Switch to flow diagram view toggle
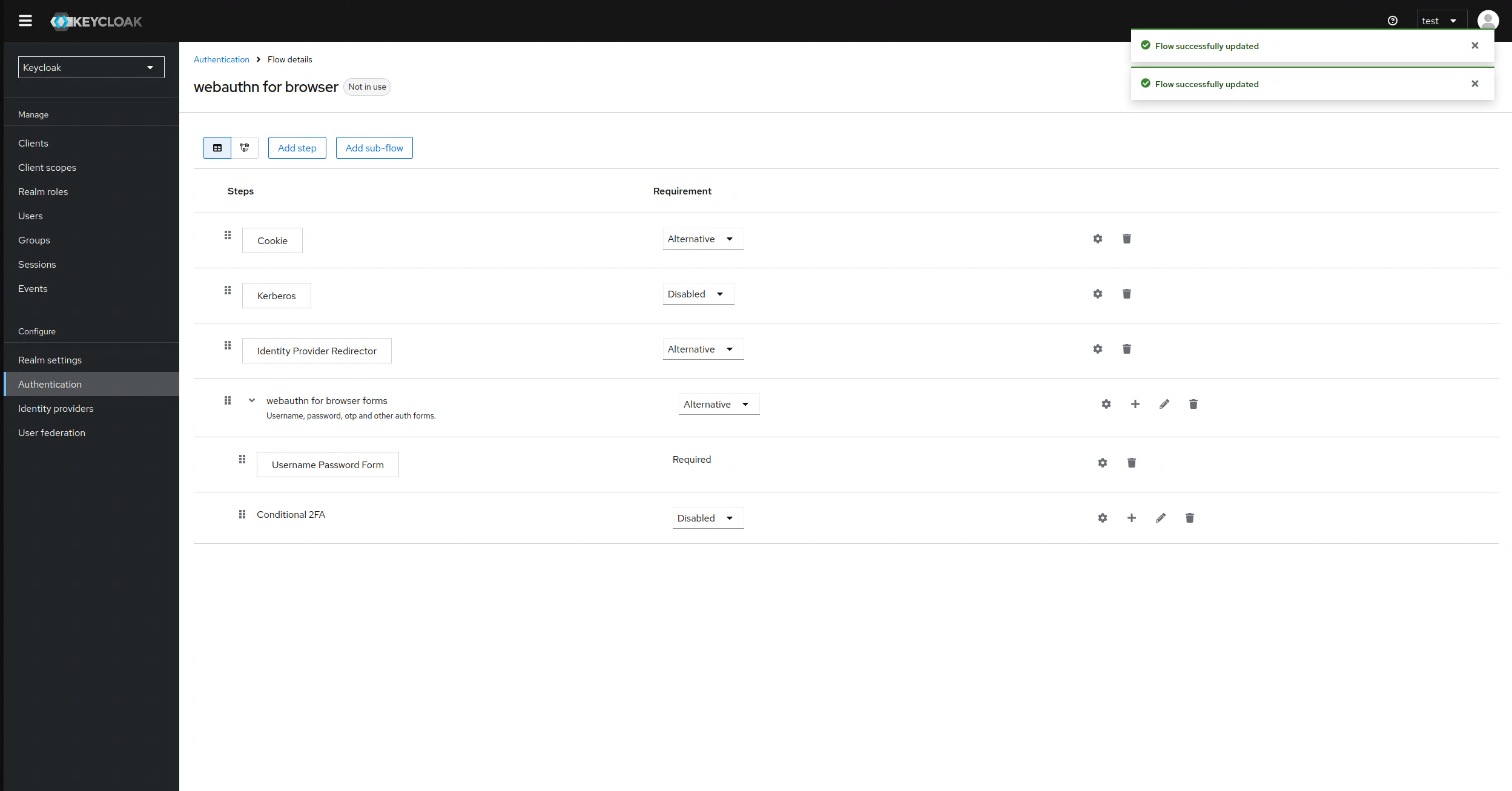 [245, 148]
